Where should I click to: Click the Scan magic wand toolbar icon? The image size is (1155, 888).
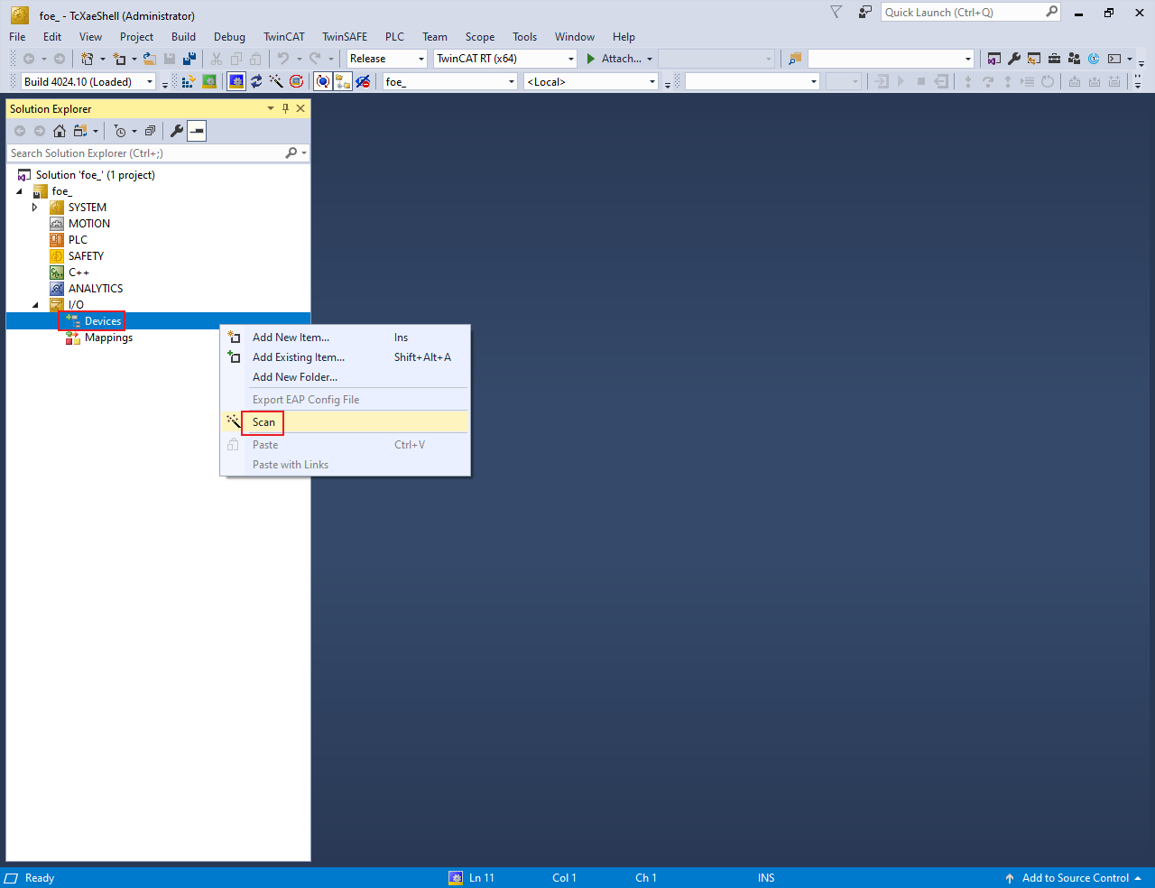[x=276, y=82]
